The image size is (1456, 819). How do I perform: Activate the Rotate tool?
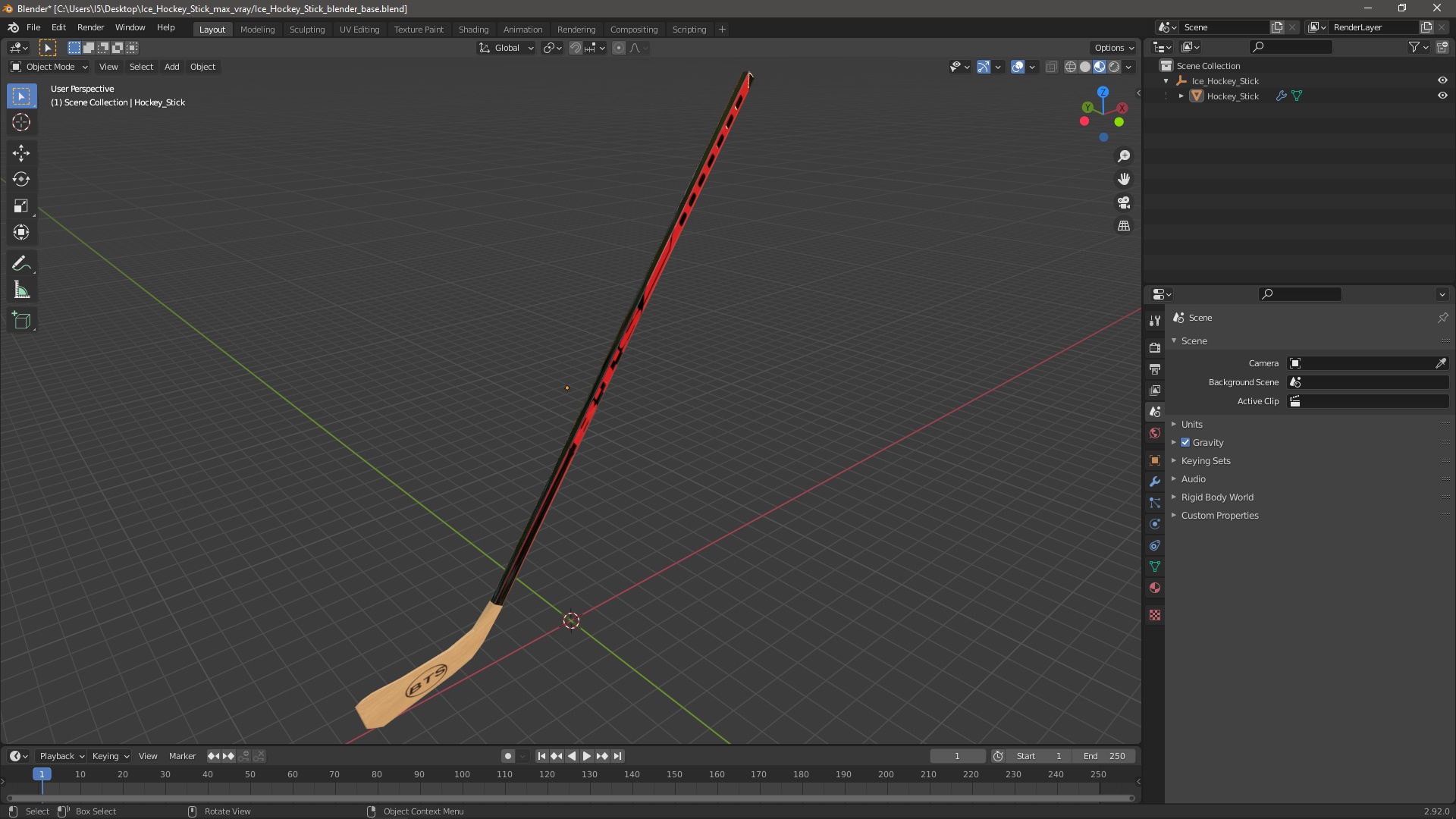point(21,180)
